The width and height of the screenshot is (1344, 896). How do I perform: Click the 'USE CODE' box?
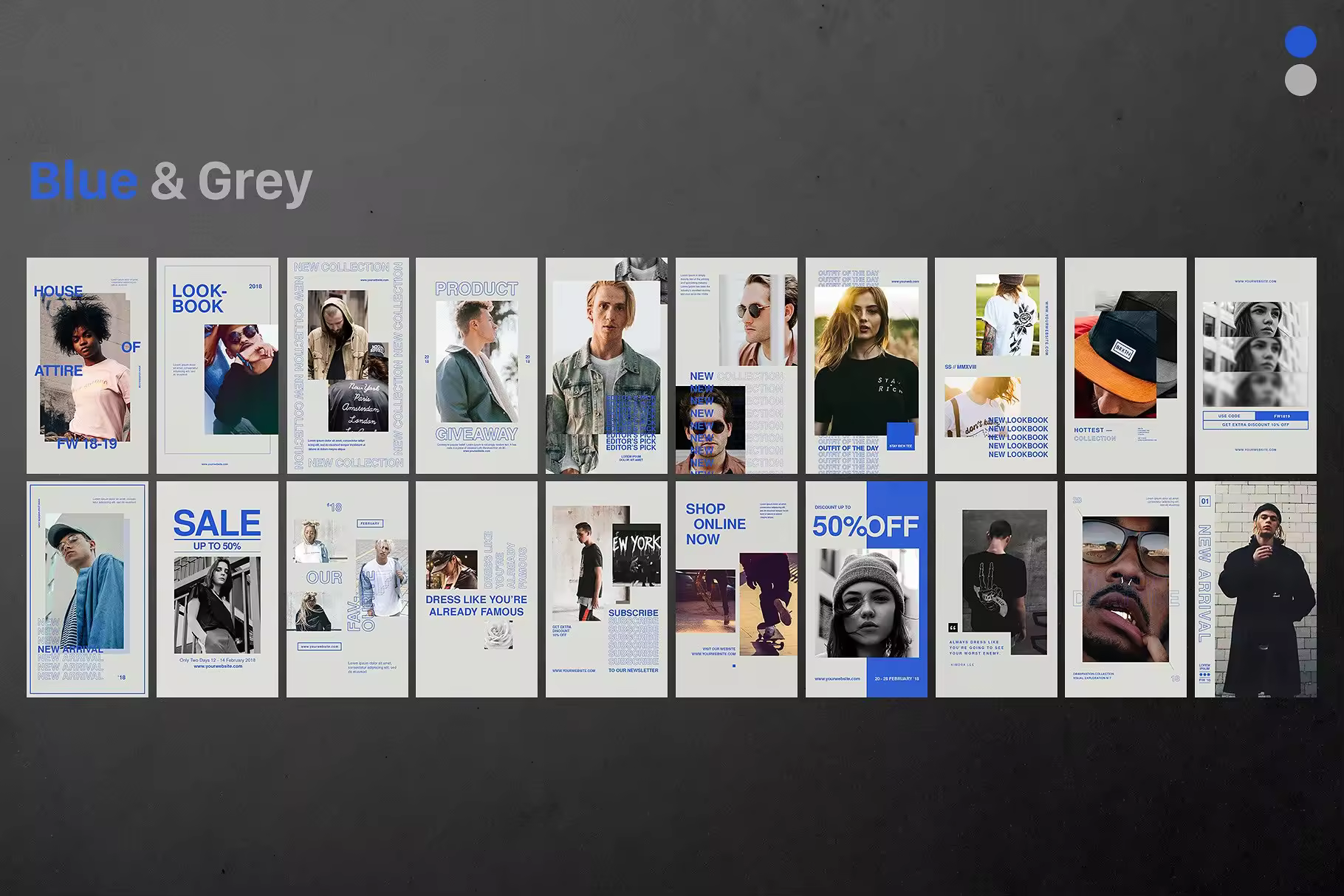coord(1229,416)
